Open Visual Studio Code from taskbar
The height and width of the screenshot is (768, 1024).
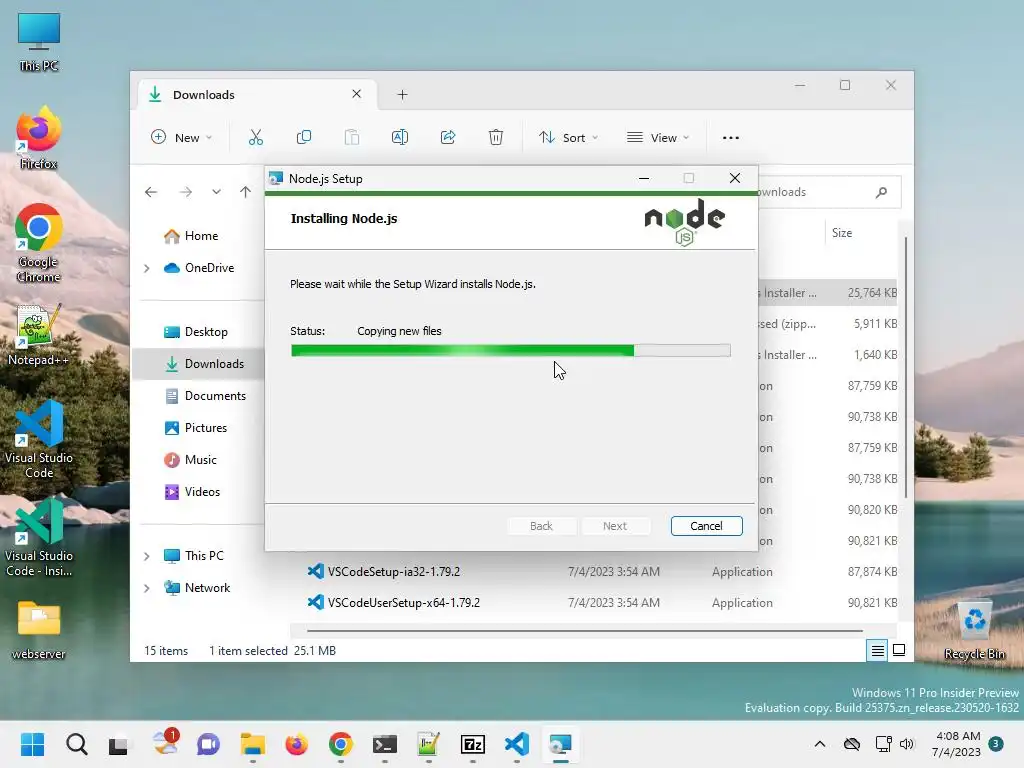517,744
